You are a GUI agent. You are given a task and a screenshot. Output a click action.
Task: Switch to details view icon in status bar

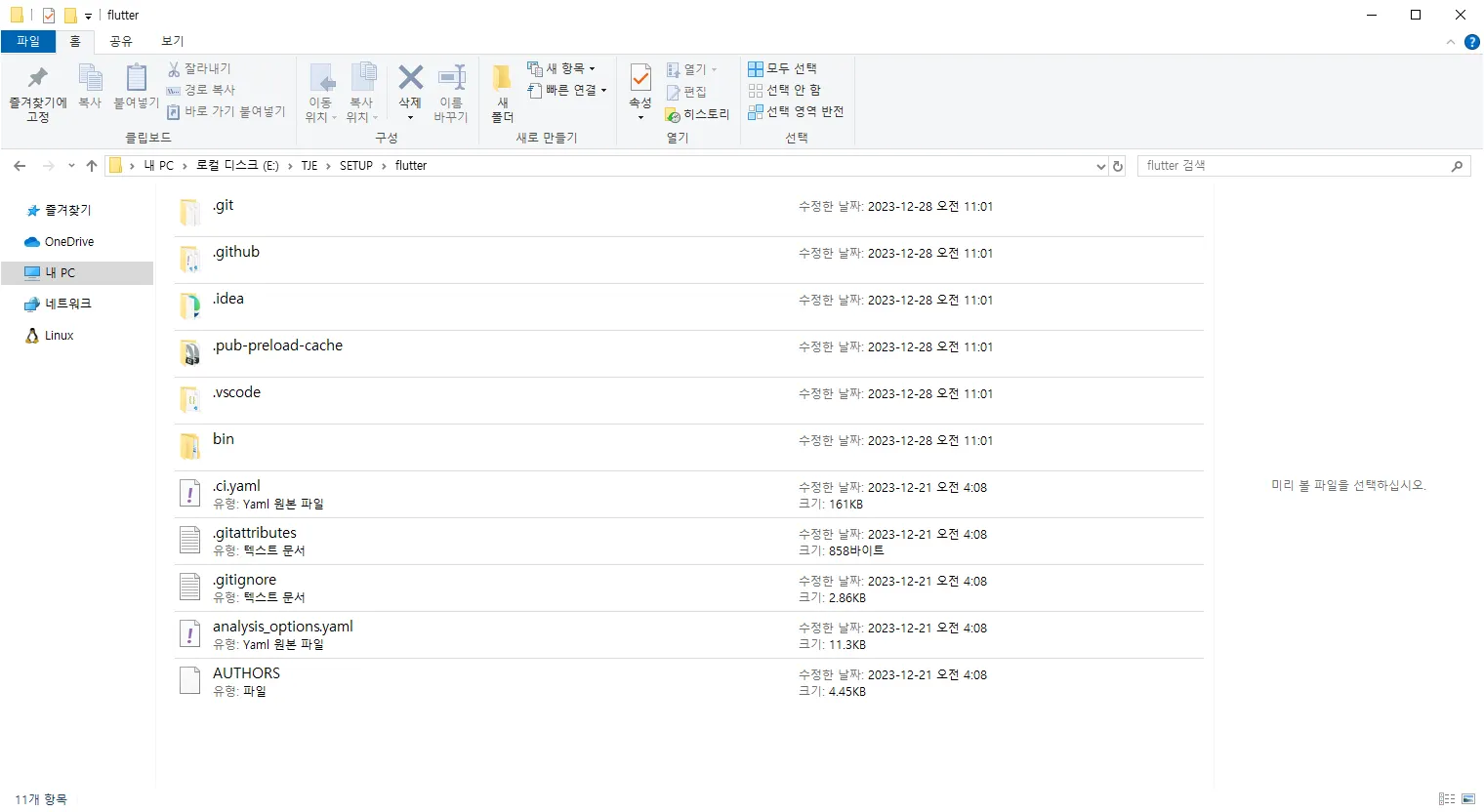coord(1447,799)
